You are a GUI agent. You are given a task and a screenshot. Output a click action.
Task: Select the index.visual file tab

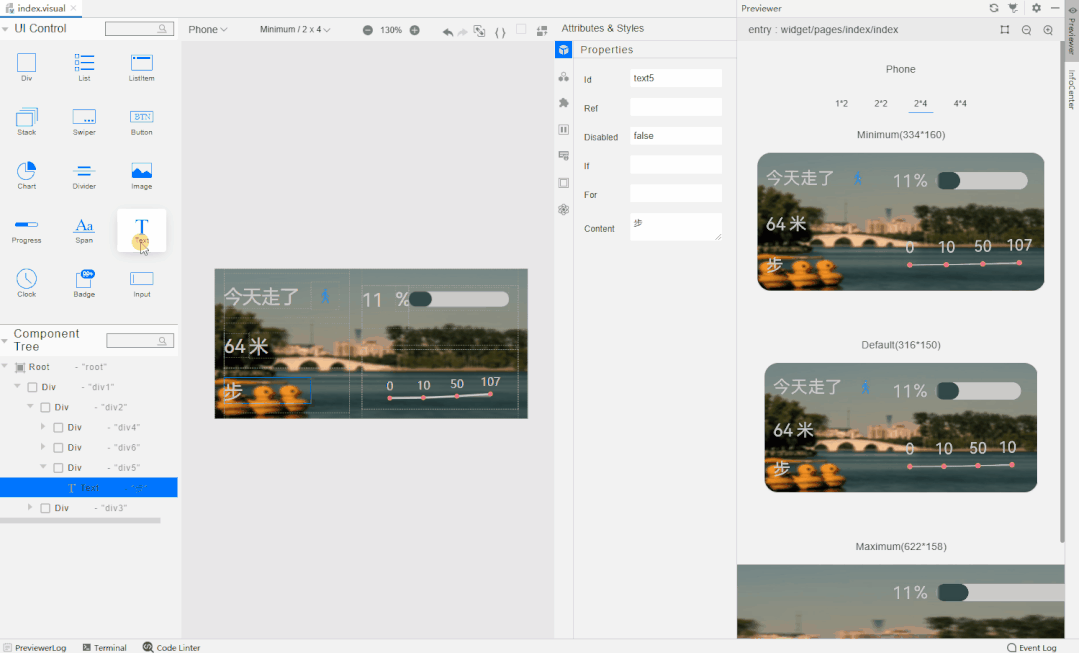tap(41, 8)
